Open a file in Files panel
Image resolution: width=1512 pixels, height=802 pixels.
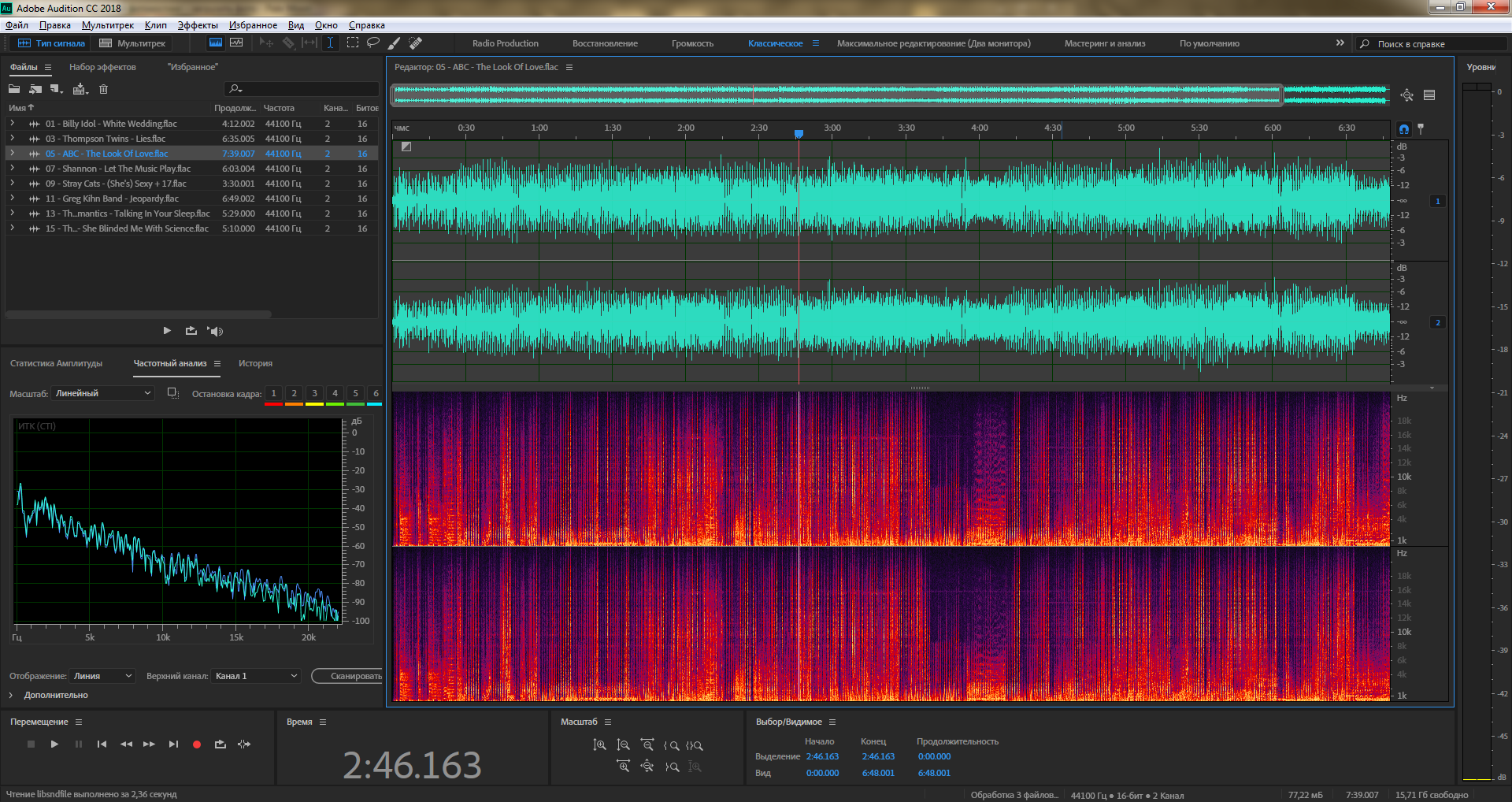14,89
